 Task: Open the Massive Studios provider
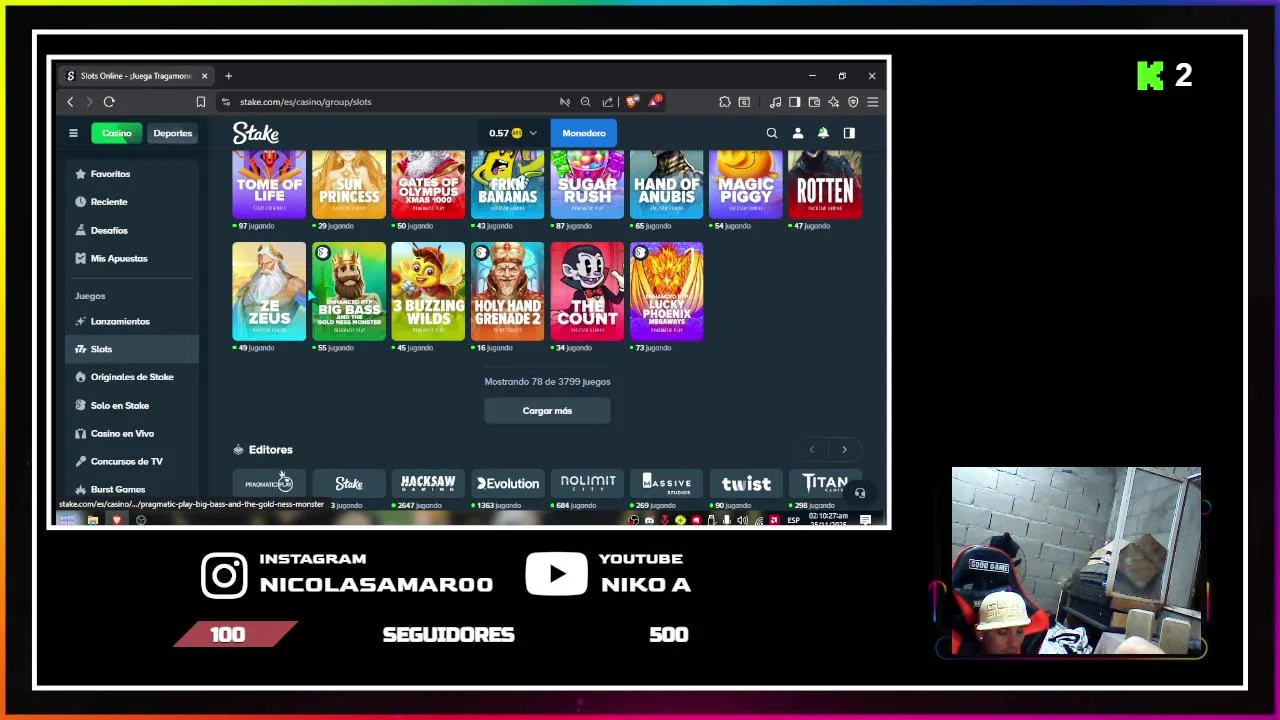point(667,484)
